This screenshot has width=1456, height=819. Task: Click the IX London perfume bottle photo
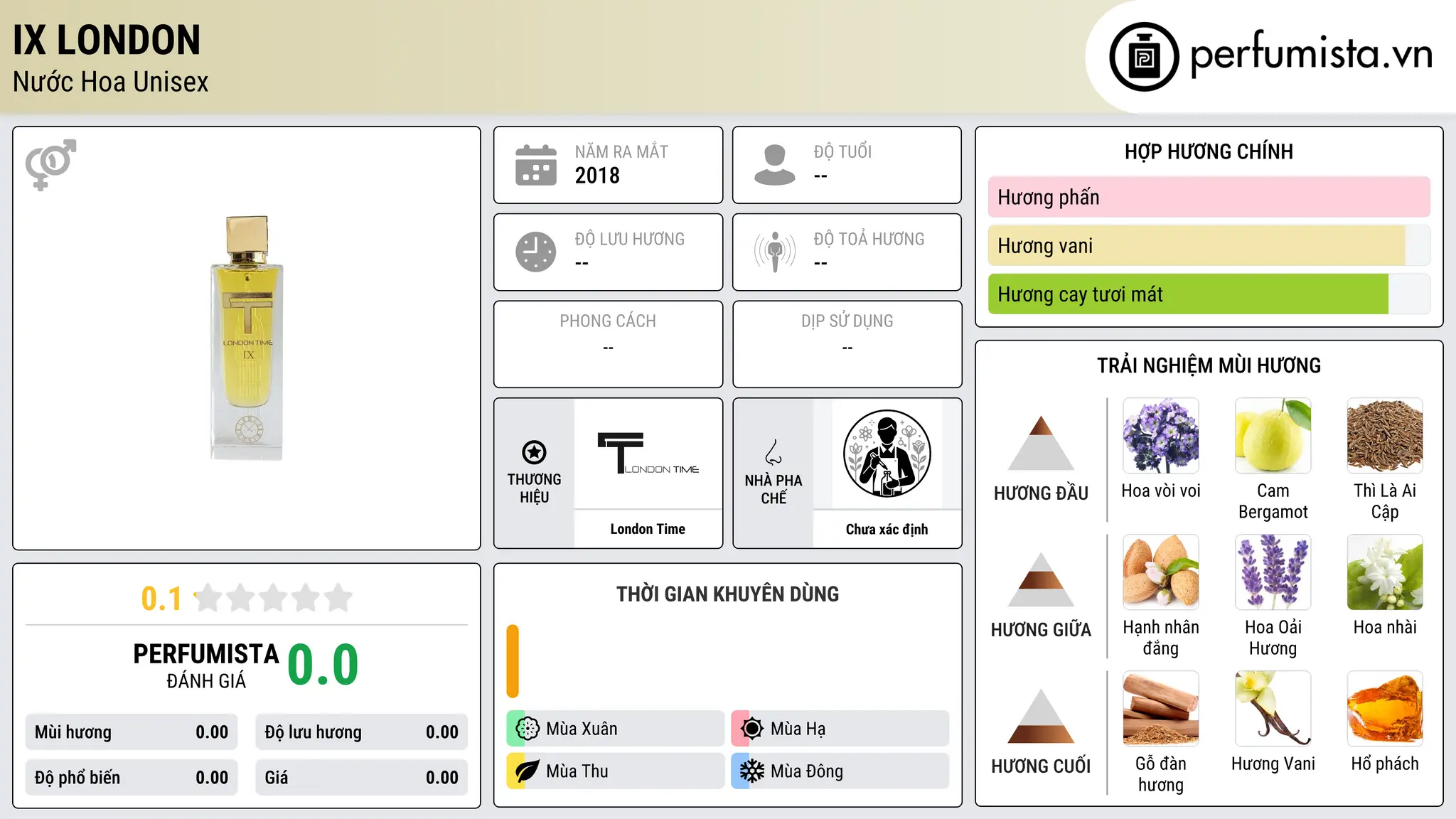pos(247,338)
